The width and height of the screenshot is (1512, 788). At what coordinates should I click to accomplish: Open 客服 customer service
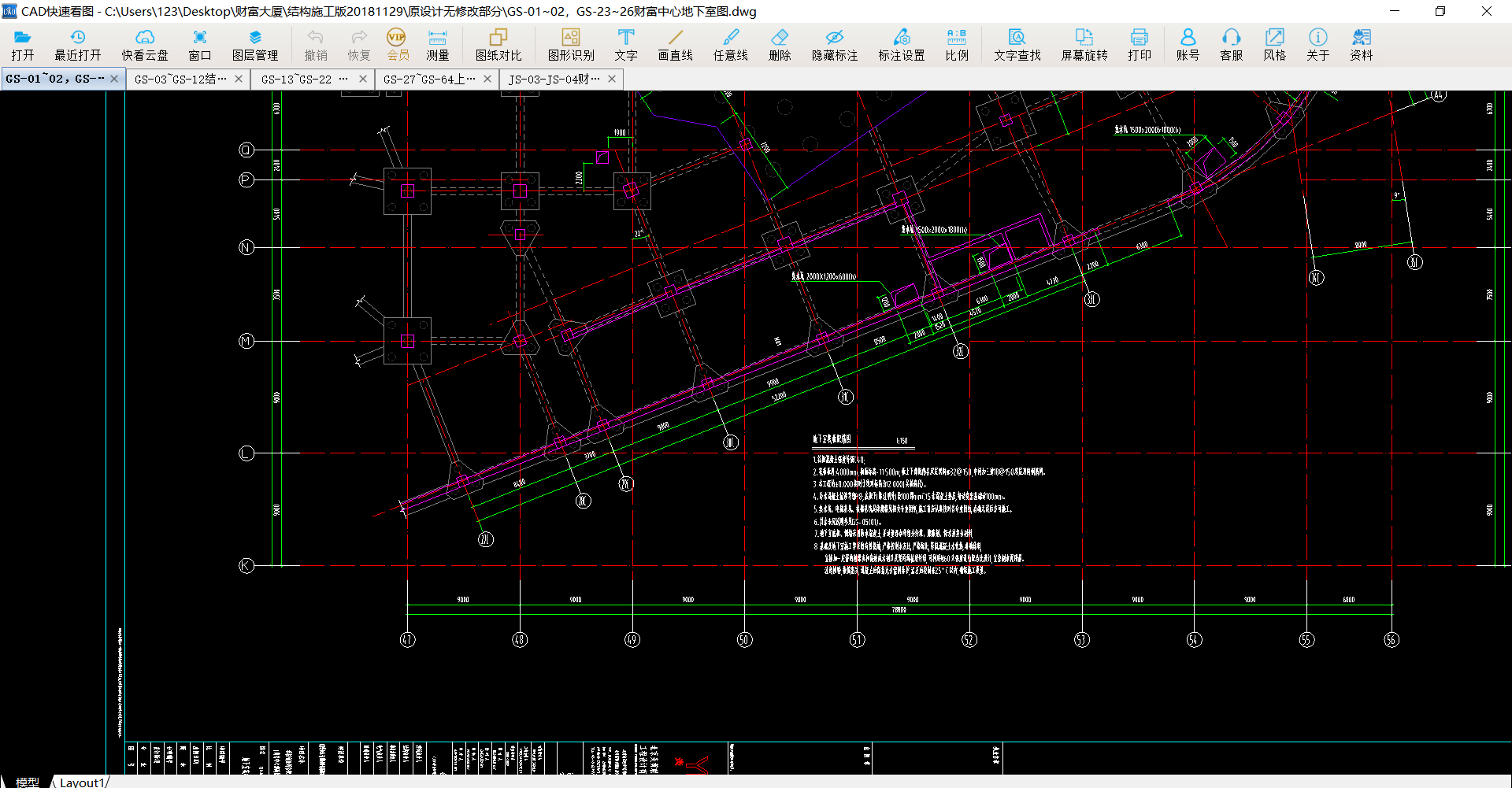point(1231,45)
